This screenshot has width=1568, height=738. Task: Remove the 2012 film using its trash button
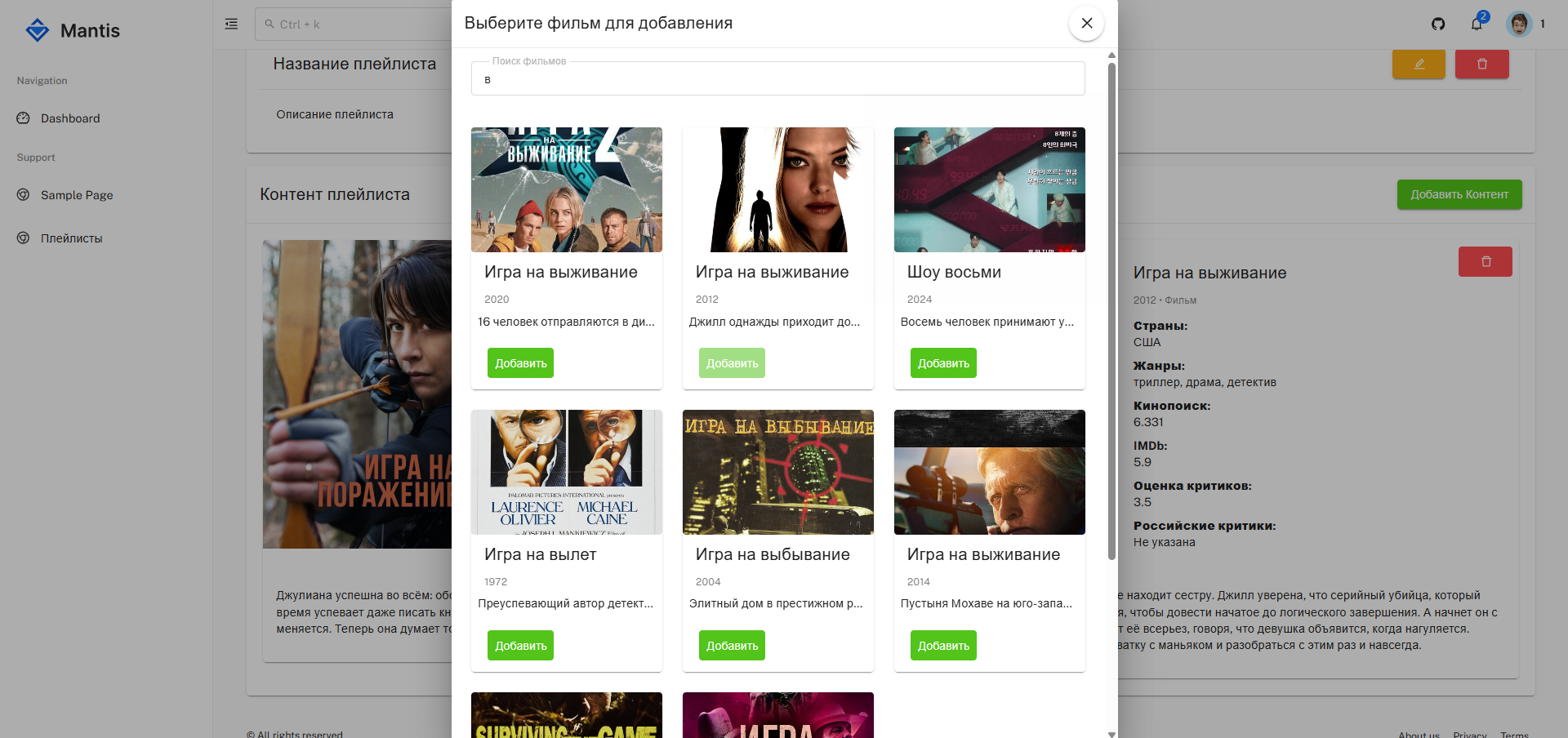pyautogui.click(x=1486, y=261)
